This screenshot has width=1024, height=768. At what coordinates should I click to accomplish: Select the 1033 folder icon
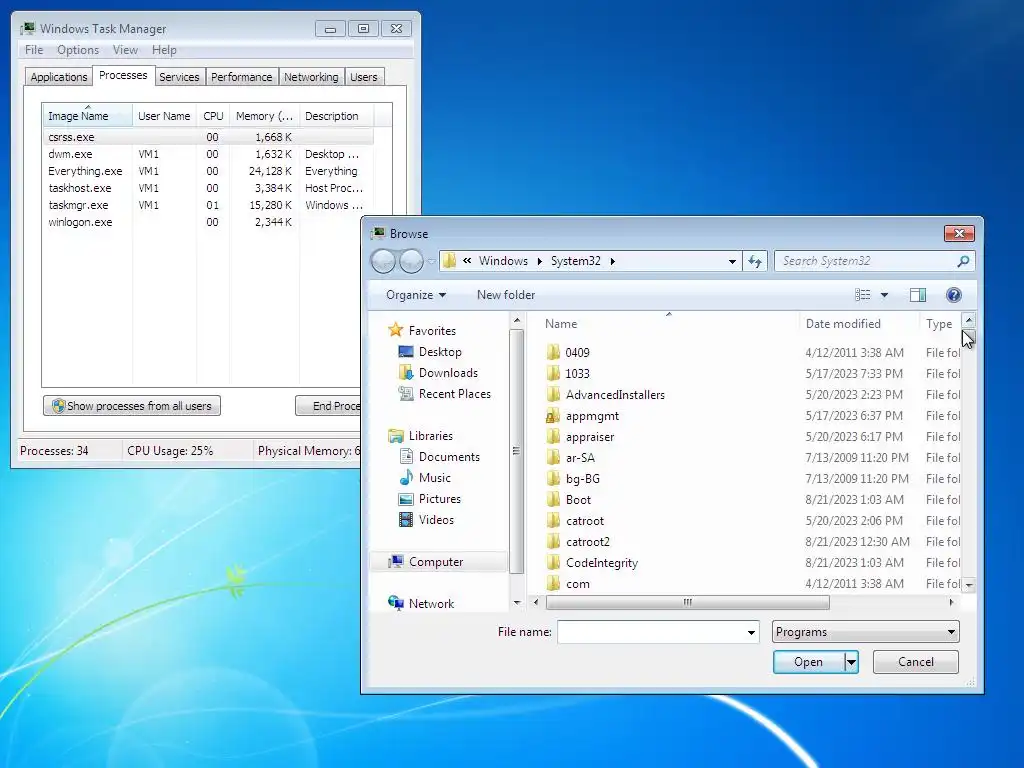tap(553, 374)
